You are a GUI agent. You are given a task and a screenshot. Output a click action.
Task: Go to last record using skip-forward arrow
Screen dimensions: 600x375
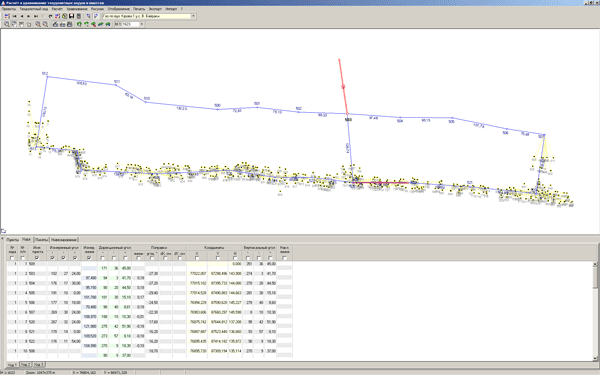point(36,16)
